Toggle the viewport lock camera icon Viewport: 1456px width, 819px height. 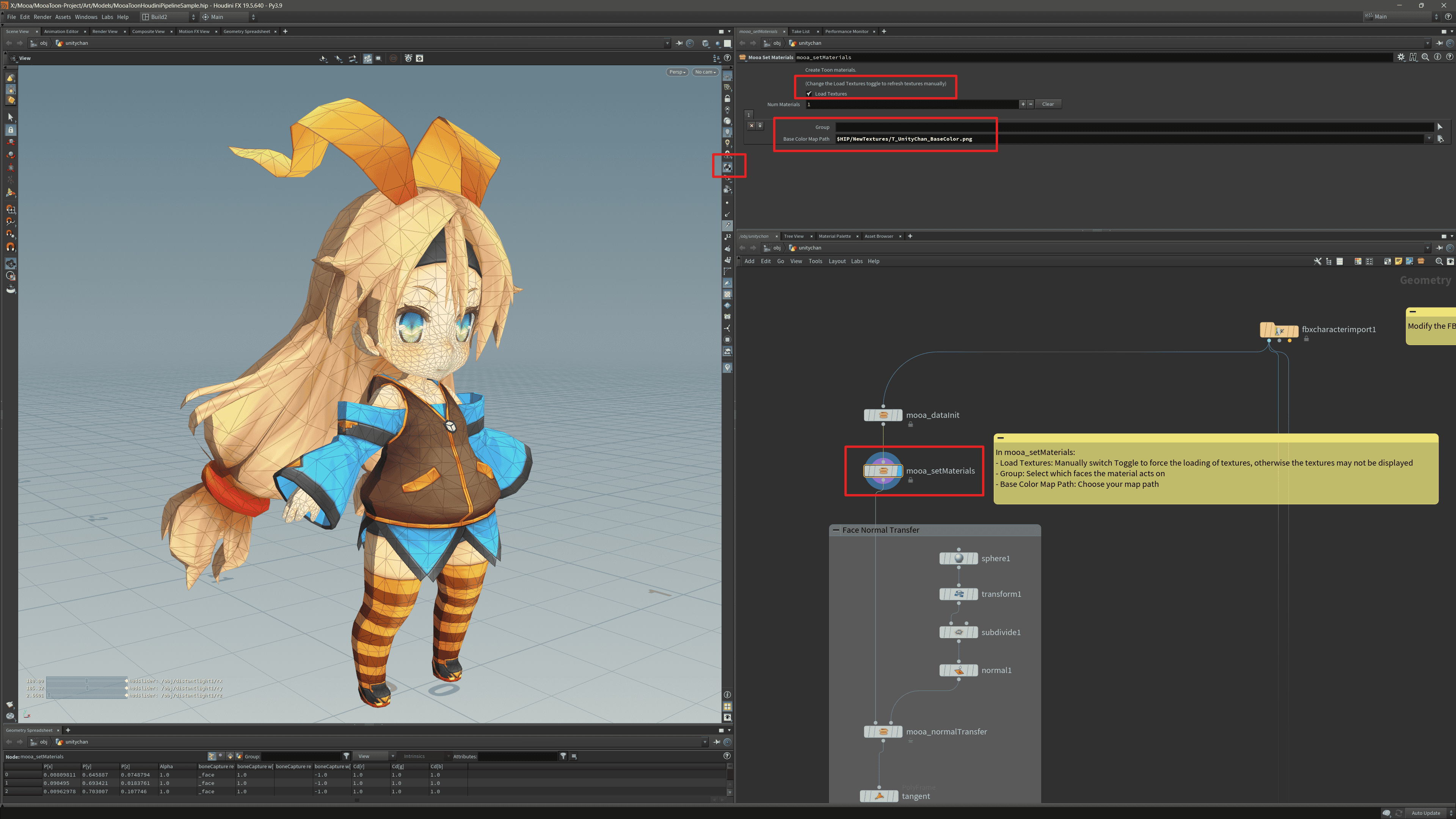(728, 98)
